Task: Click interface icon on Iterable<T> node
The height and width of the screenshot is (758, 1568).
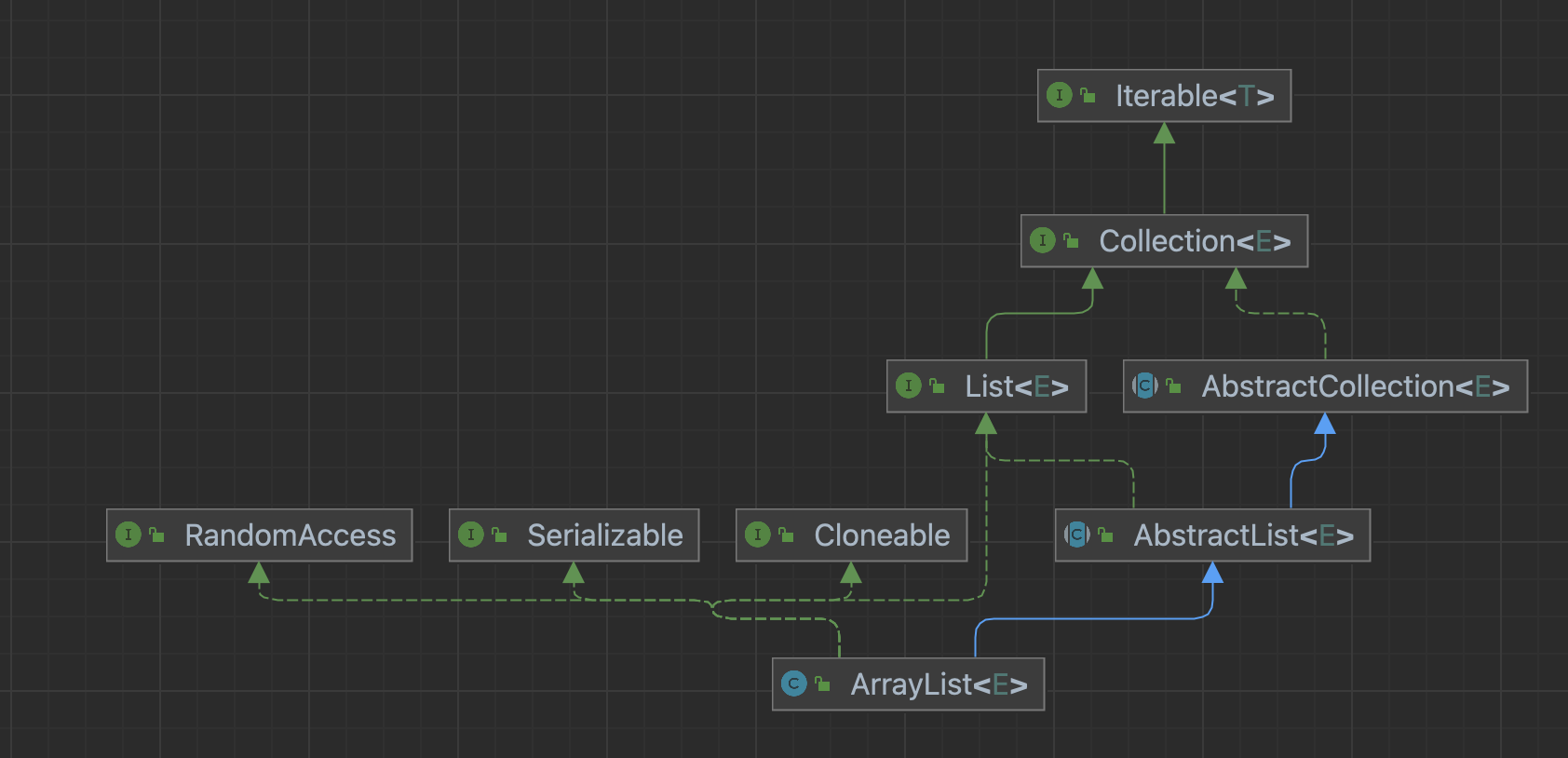Action: pyautogui.click(x=1060, y=95)
